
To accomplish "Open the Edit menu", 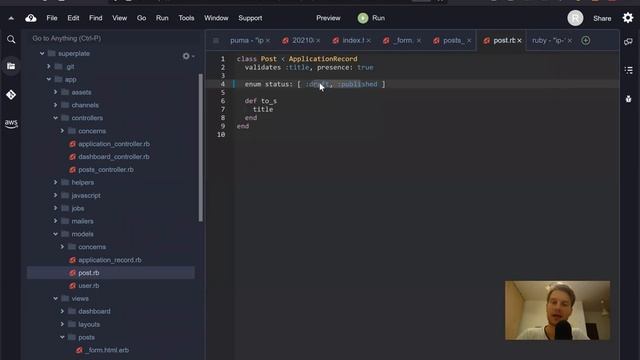I will (x=73, y=18).
